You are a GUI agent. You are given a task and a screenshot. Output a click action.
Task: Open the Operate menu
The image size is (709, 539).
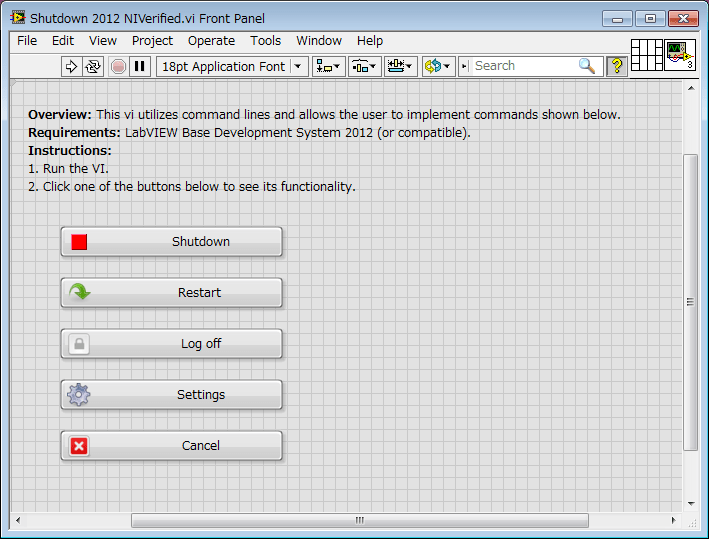(x=211, y=41)
